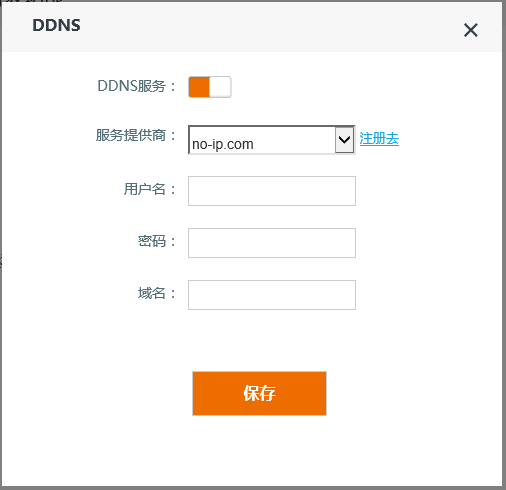Click the orange part of the DDNS switch
Viewport: 506px width, 490px height.
coord(199,87)
